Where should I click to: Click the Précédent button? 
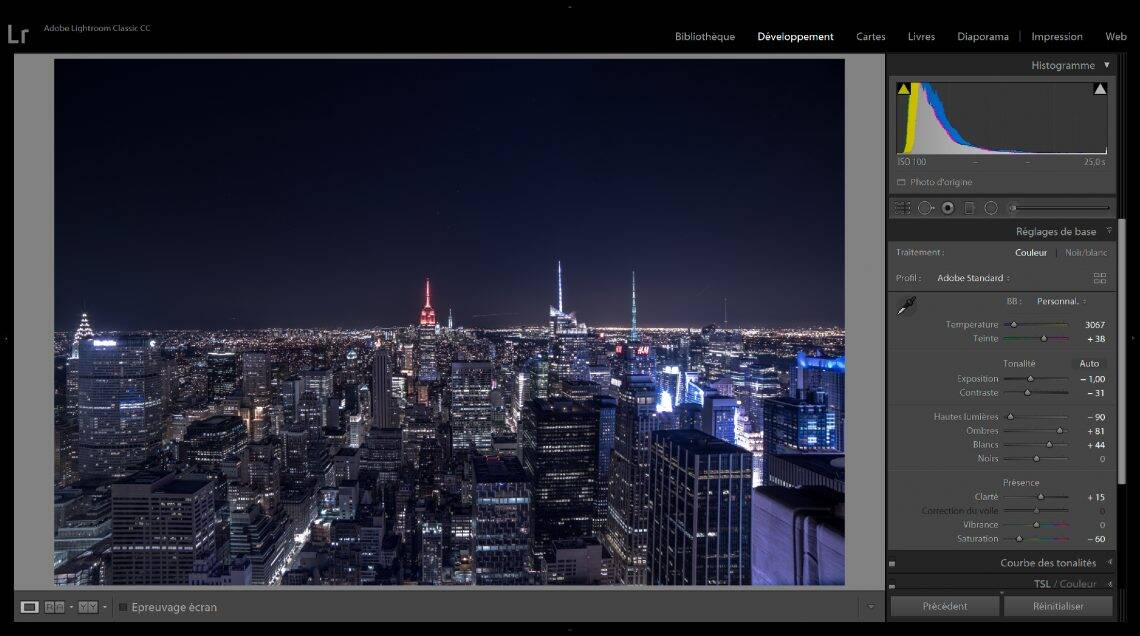point(945,606)
